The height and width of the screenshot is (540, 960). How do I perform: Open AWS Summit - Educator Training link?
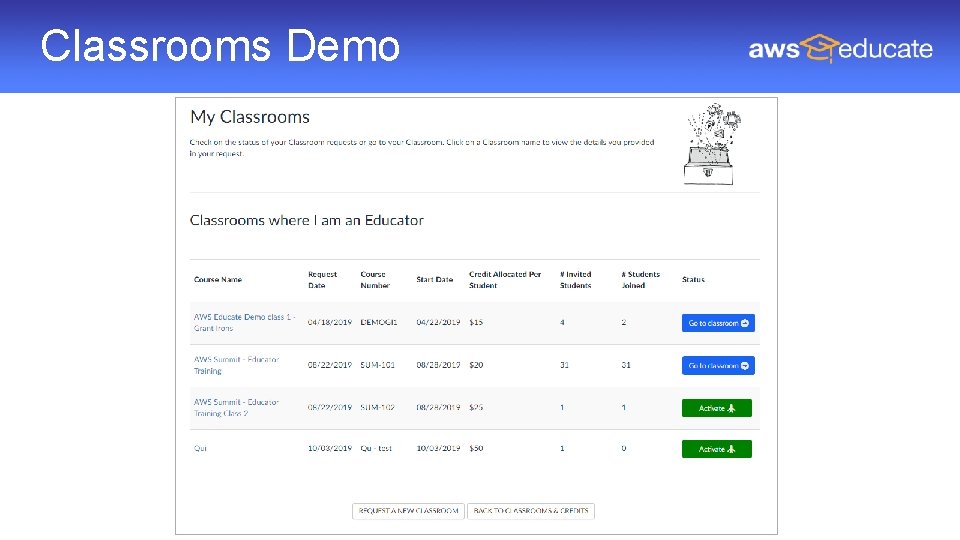click(x=236, y=365)
